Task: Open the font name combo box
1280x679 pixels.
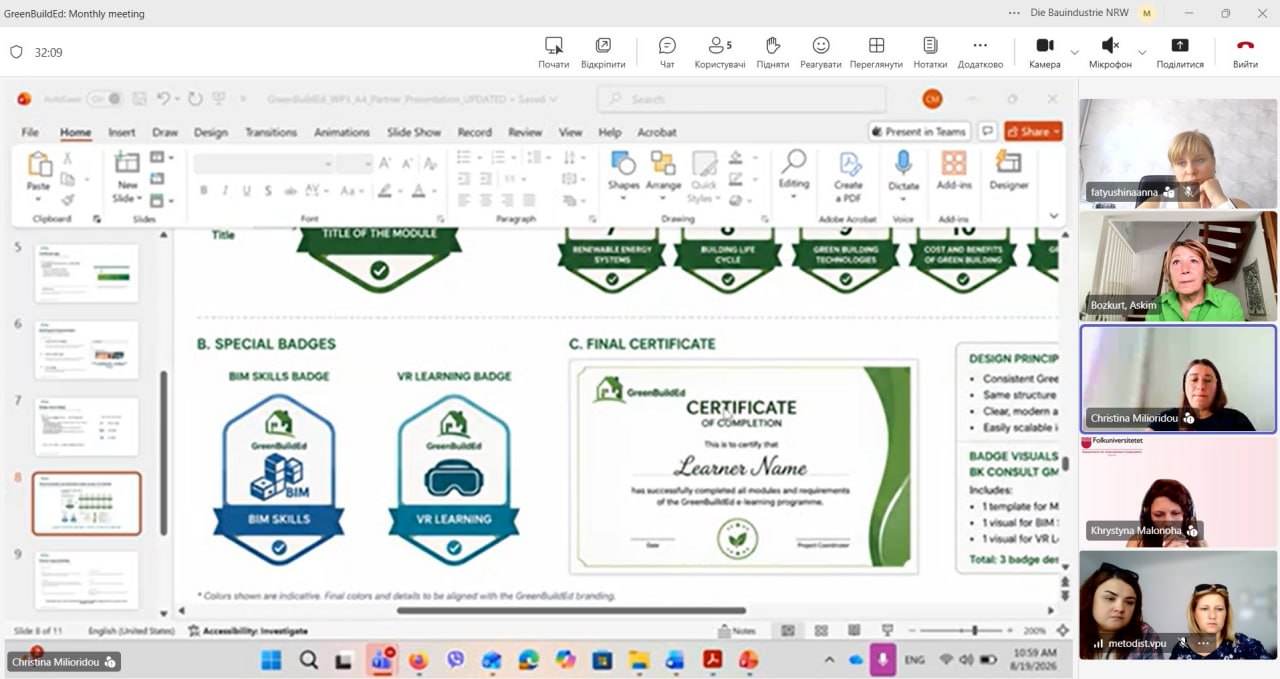Action: [x=263, y=164]
